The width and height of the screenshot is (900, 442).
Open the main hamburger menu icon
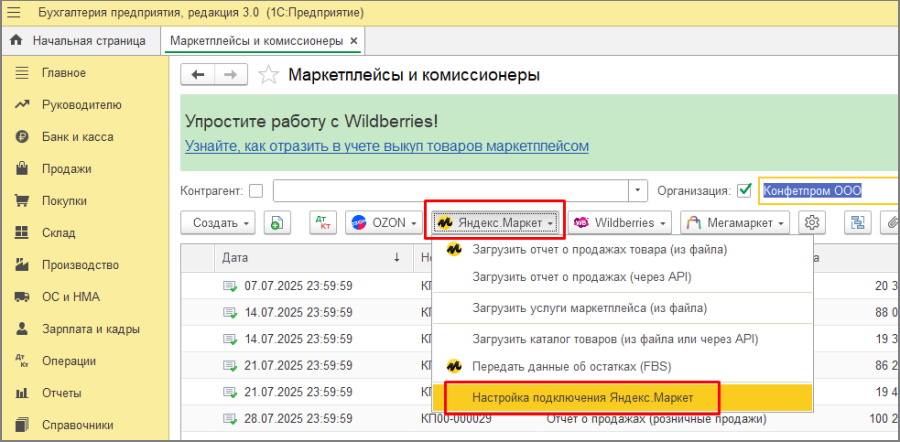[x=13, y=13]
